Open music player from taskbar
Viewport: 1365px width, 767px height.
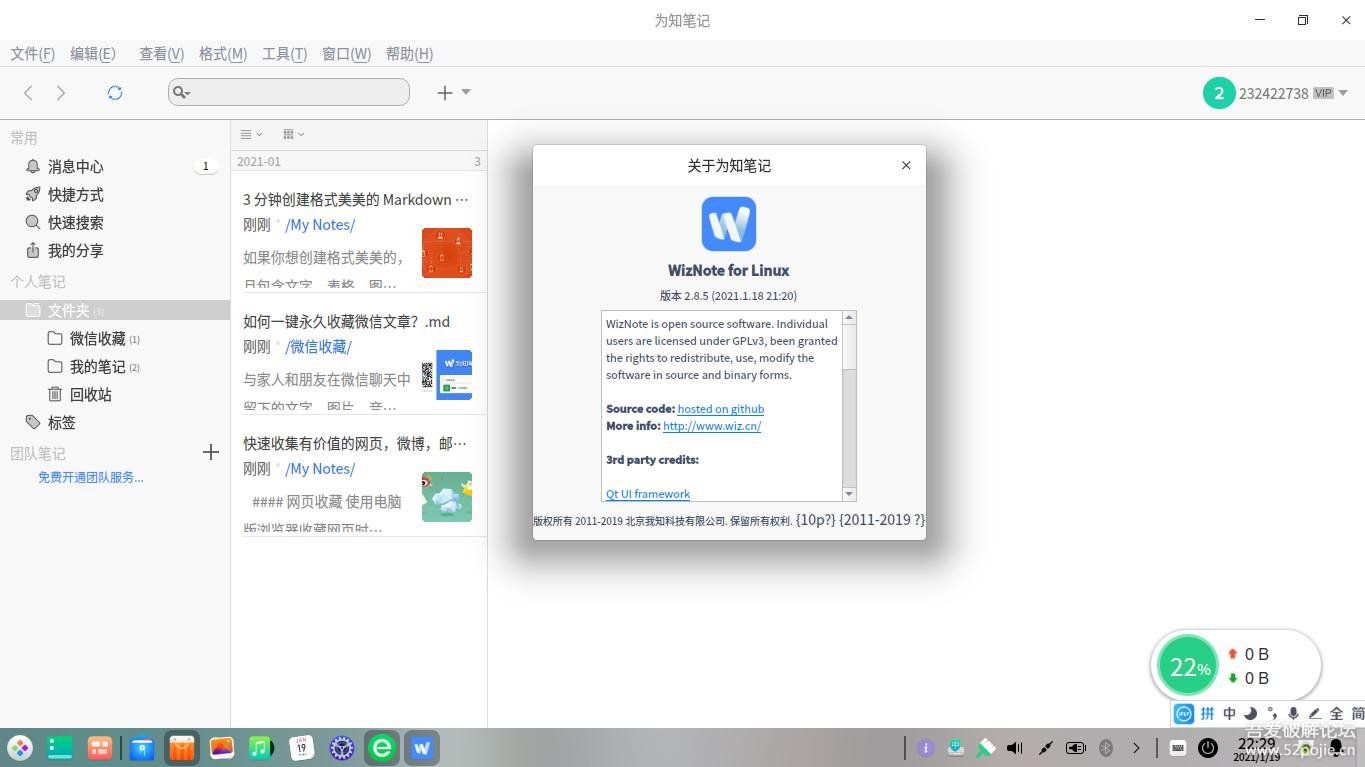click(x=261, y=747)
